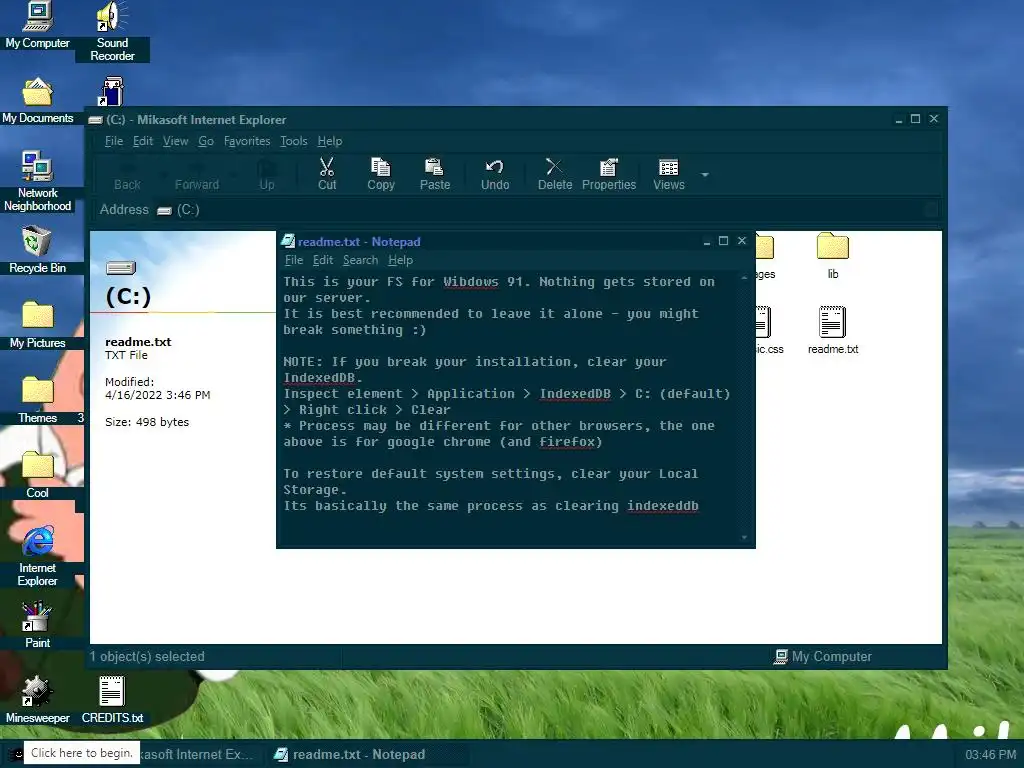Maximize the Internet Explorer window
This screenshot has width=1024, height=768.
[x=916, y=119]
